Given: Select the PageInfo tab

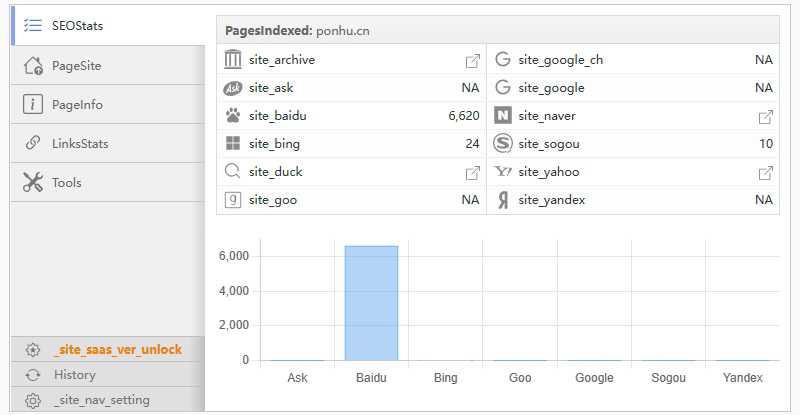Looking at the screenshot, I should pyautogui.click(x=77, y=105).
